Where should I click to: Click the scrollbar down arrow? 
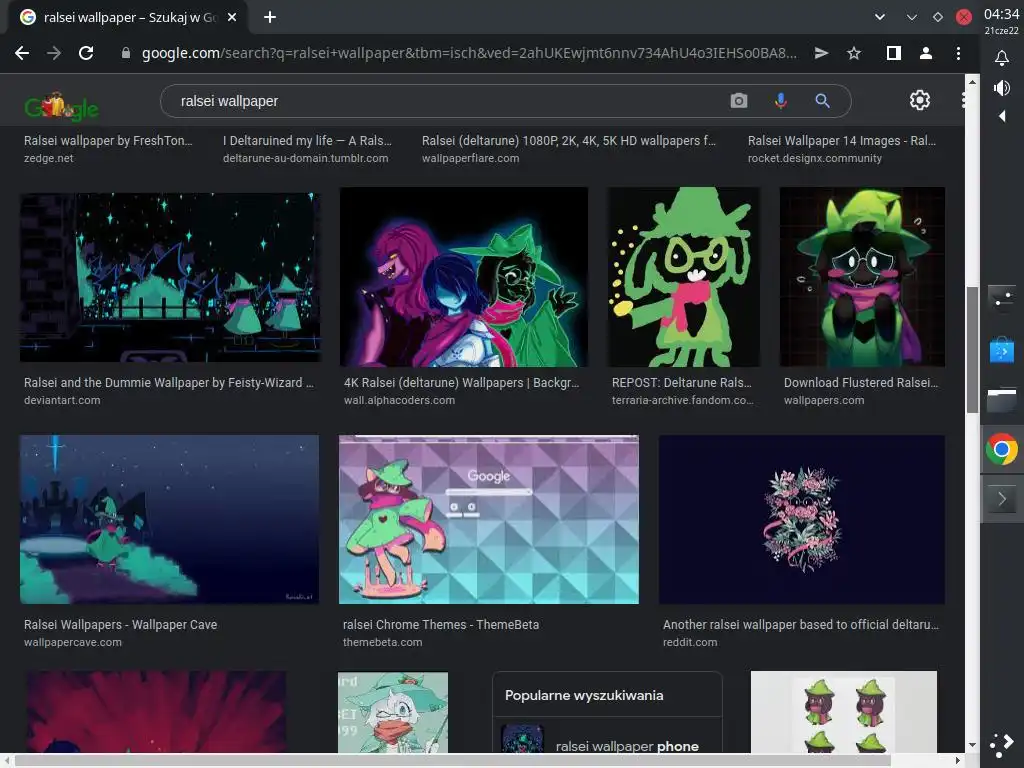click(x=972, y=745)
